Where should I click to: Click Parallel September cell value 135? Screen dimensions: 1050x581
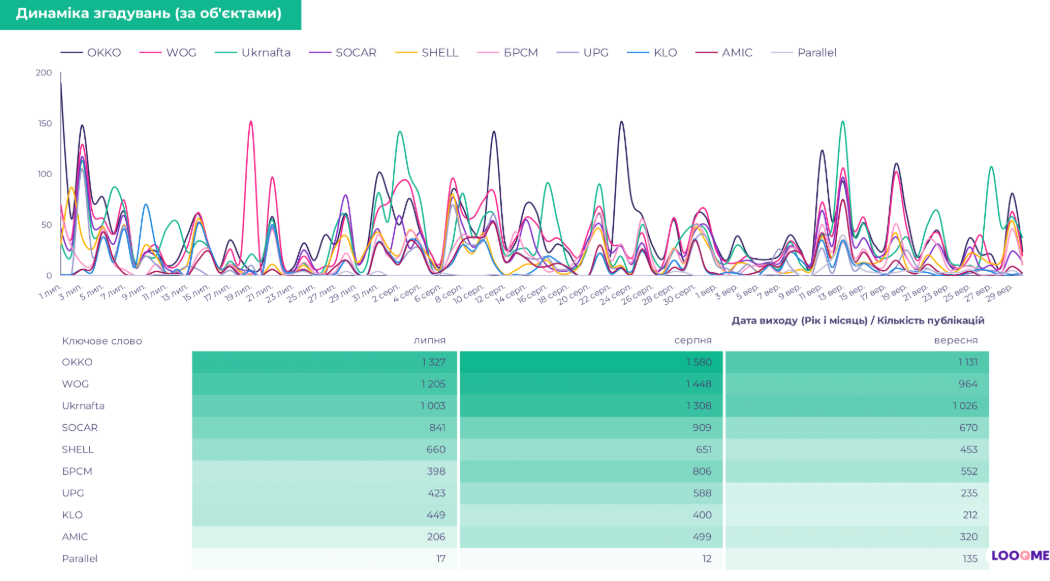point(970,559)
